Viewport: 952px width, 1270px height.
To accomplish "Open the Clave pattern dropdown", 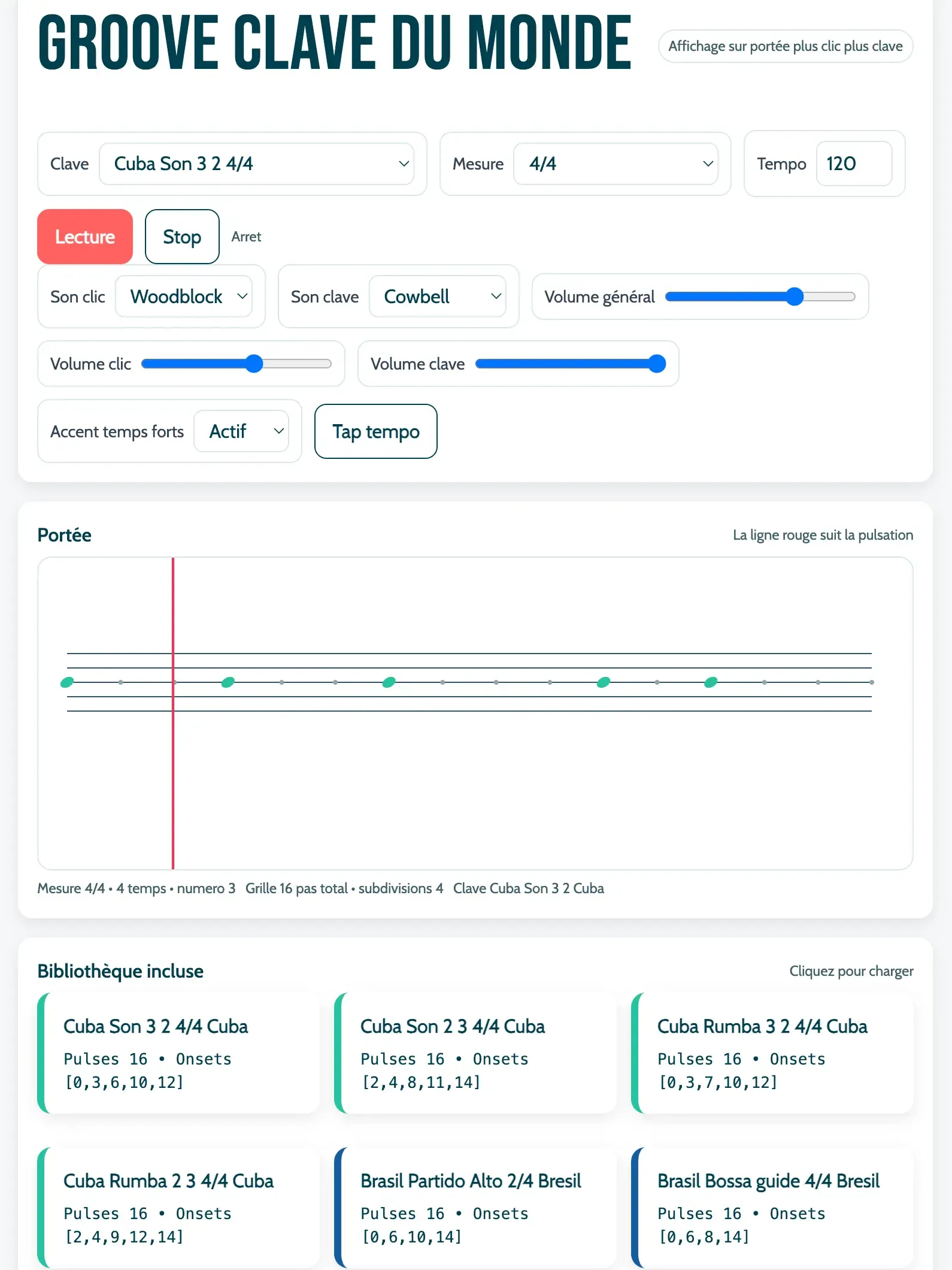I will pos(256,164).
